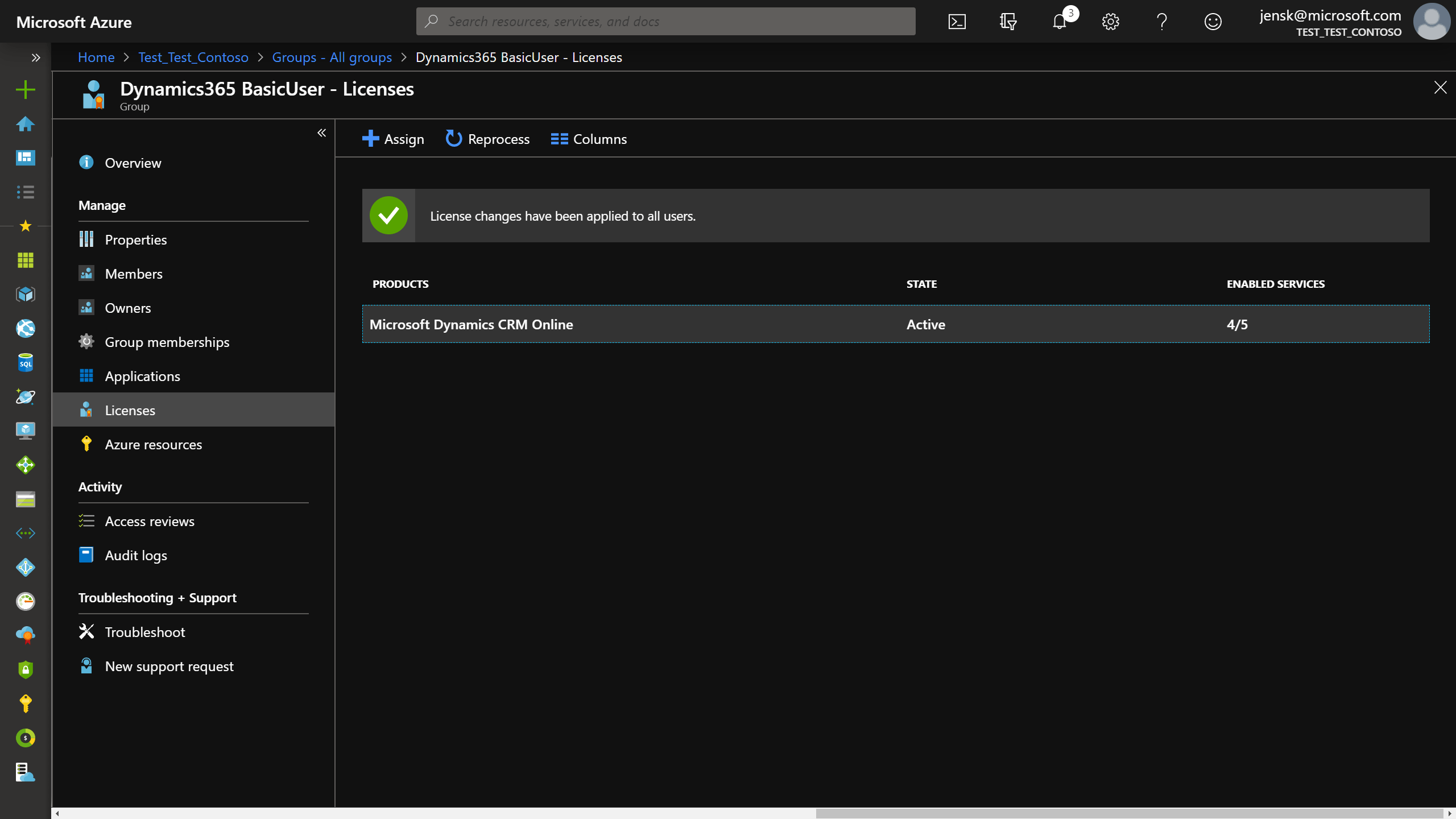Open Properties in the group menu
The image size is (1456, 819).
click(x=193, y=239)
